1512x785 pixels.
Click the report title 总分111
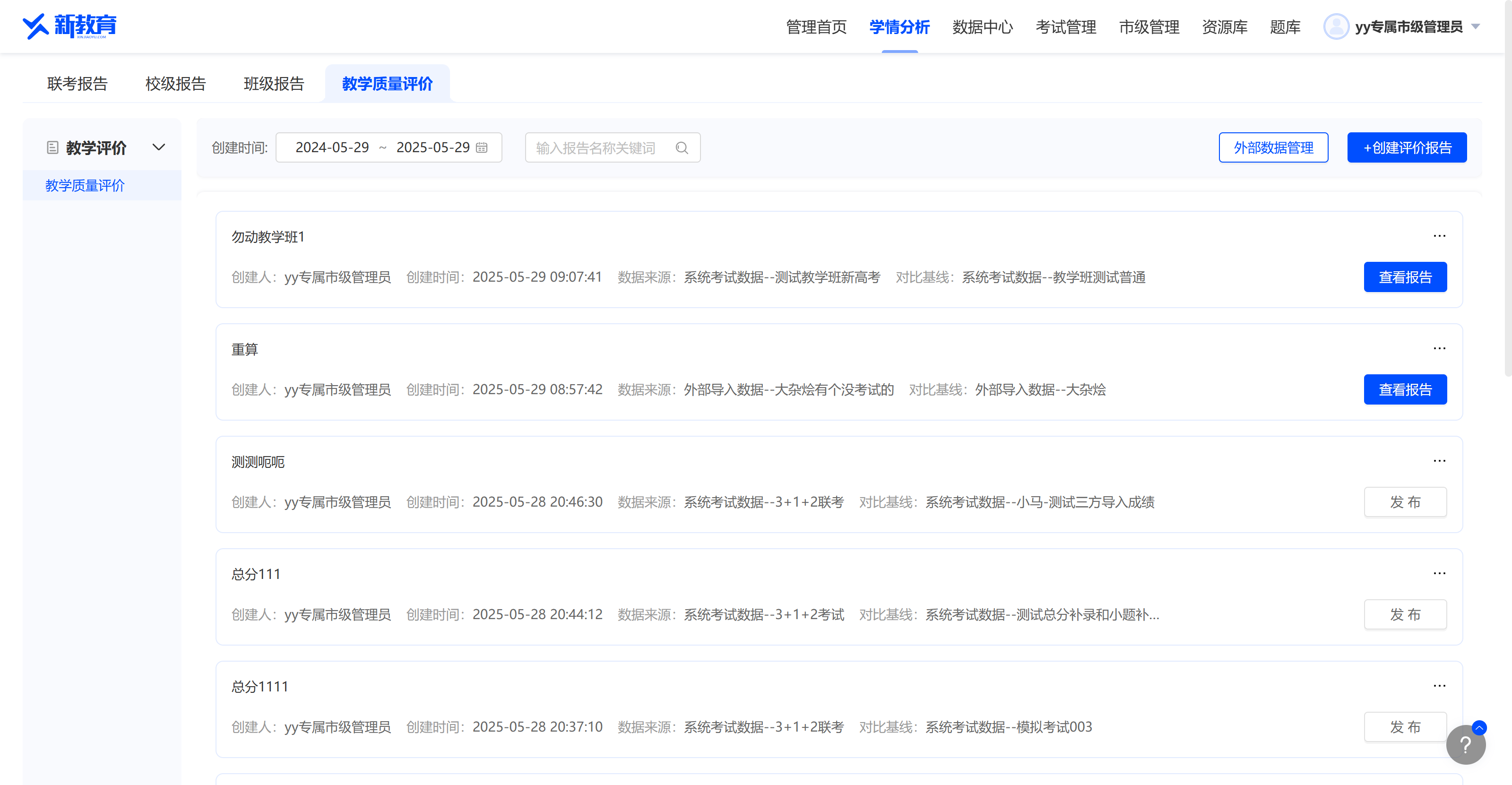pos(256,574)
